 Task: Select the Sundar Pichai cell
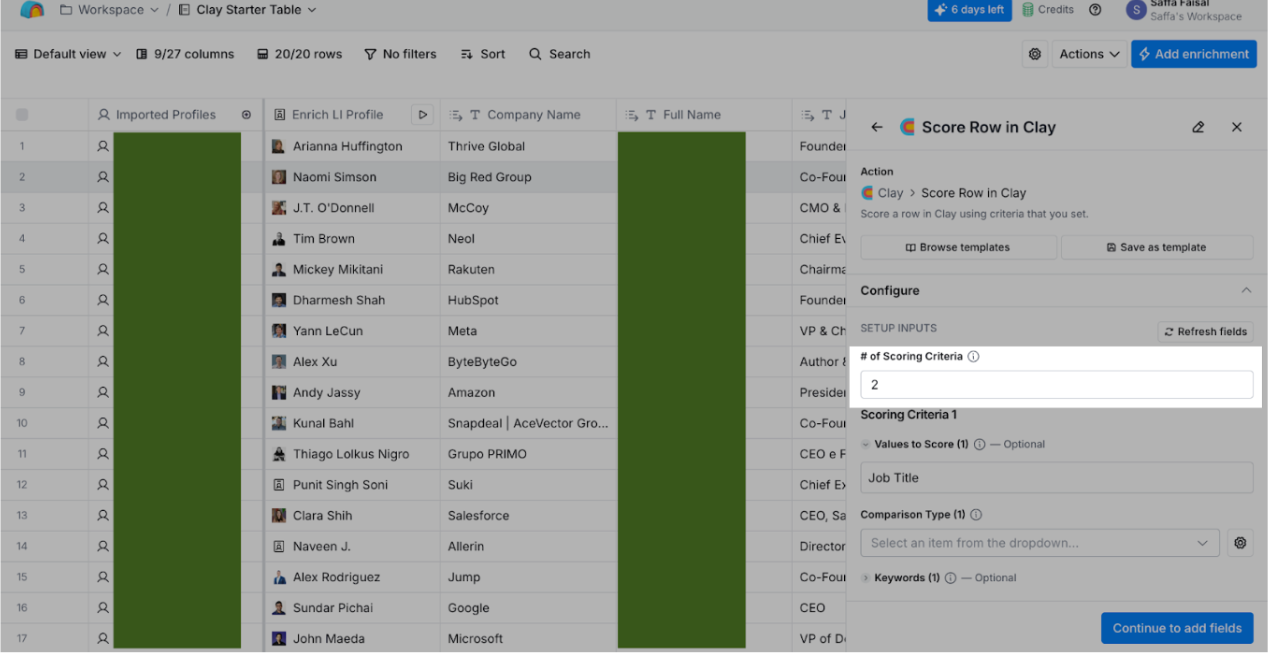352,608
